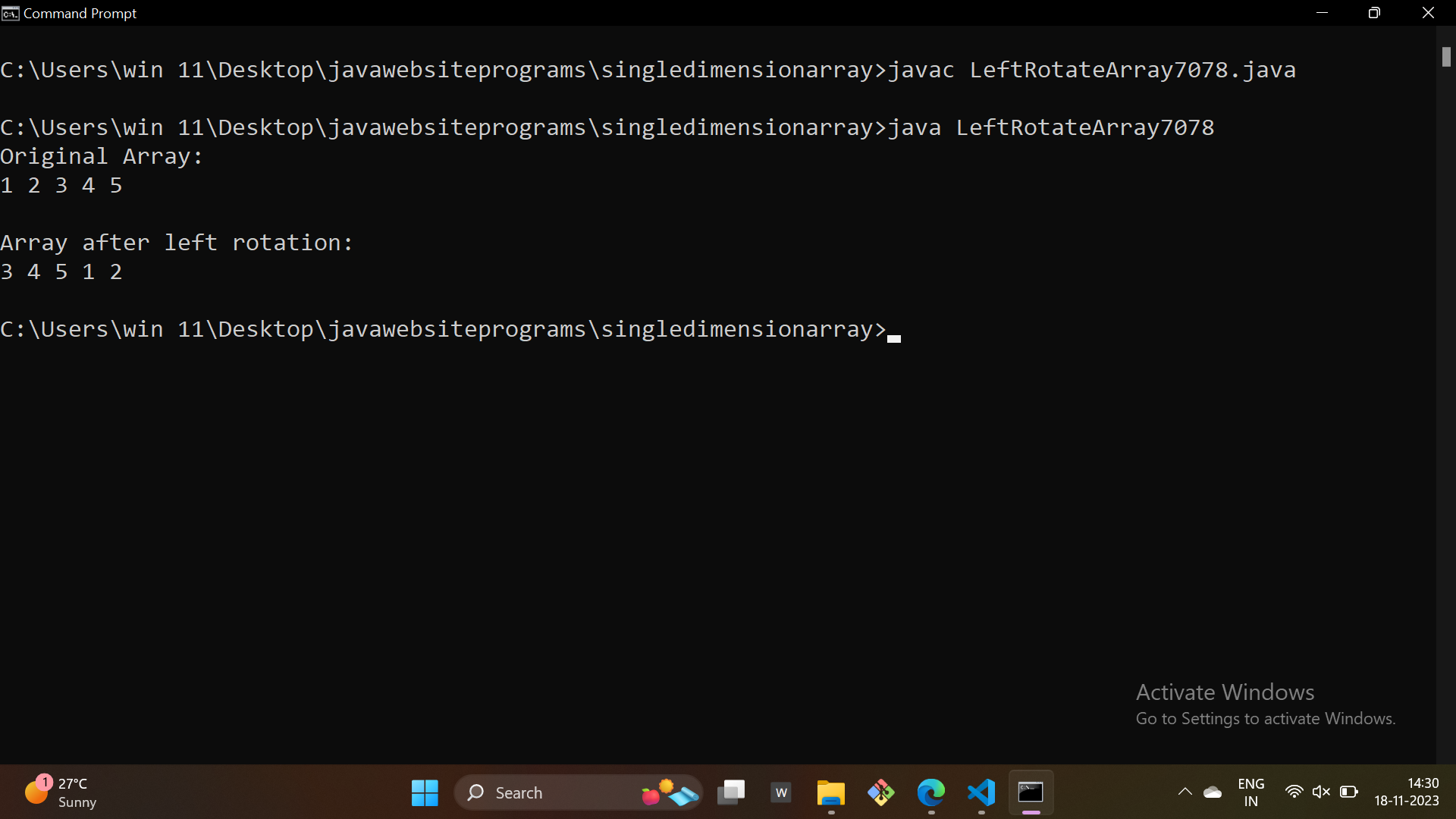1456x819 pixels.
Task: Open the Windows Start menu
Action: [425, 792]
